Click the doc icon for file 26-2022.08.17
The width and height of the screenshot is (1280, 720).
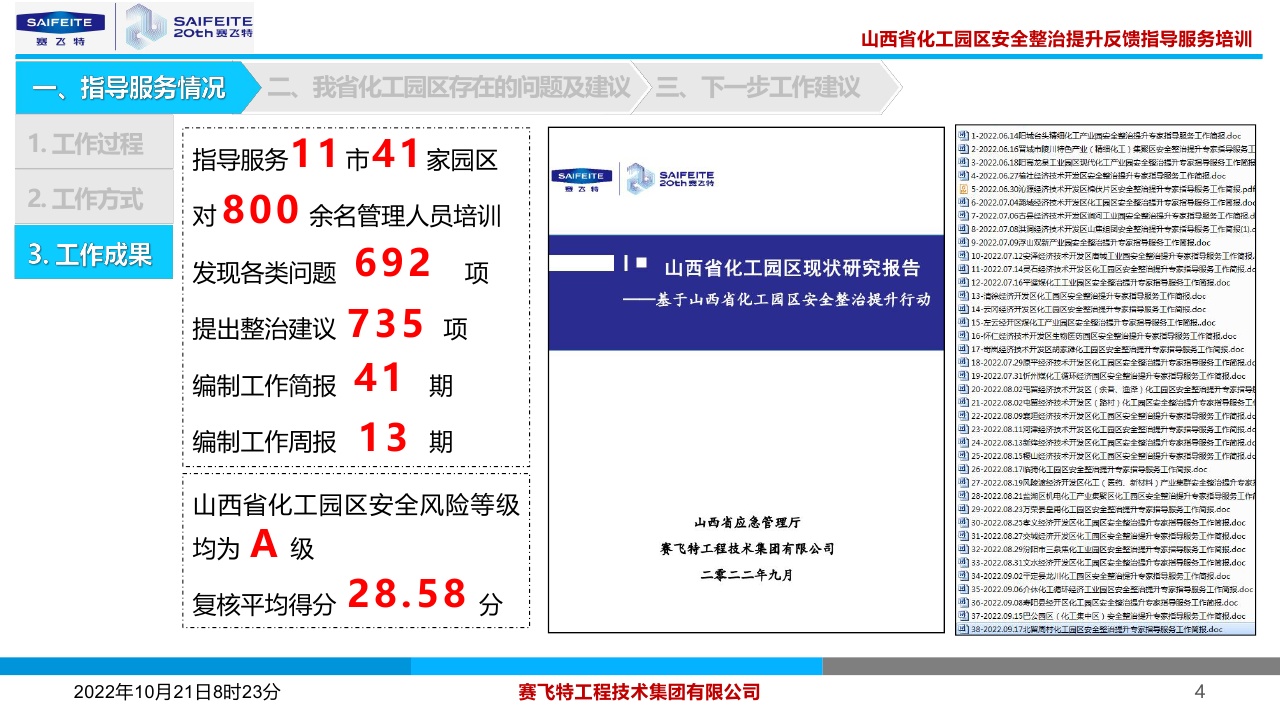point(963,468)
